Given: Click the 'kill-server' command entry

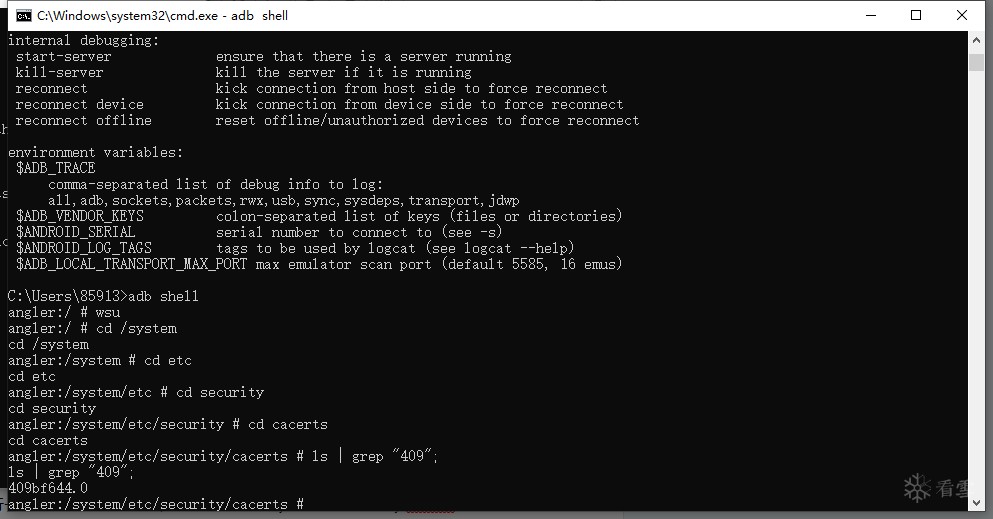Looking at the screenshot, I should (x=60, y=72).
